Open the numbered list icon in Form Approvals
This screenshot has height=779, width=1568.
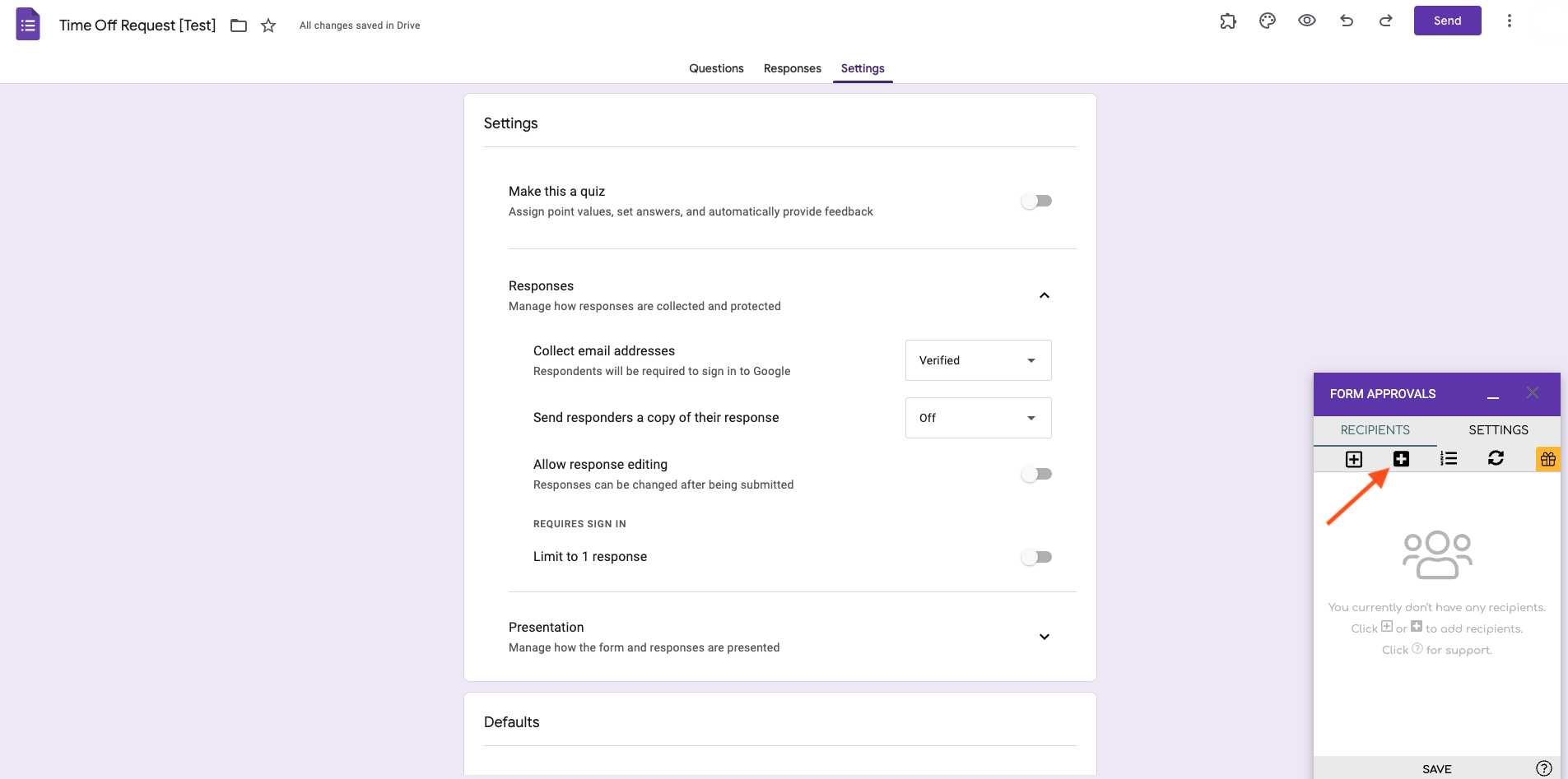coord(1449,459)
